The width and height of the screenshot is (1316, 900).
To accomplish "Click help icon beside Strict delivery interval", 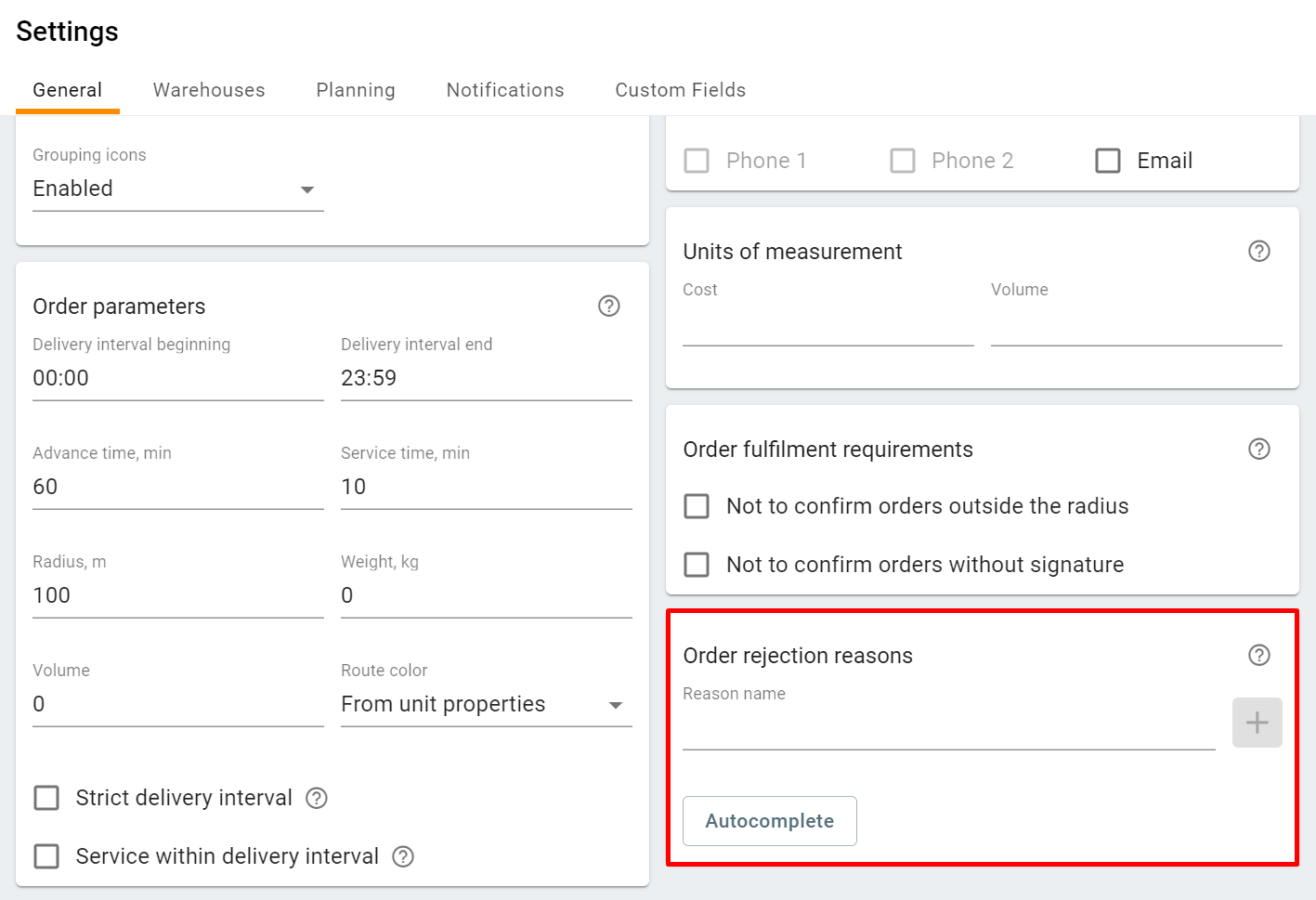I will pos(317,798).
